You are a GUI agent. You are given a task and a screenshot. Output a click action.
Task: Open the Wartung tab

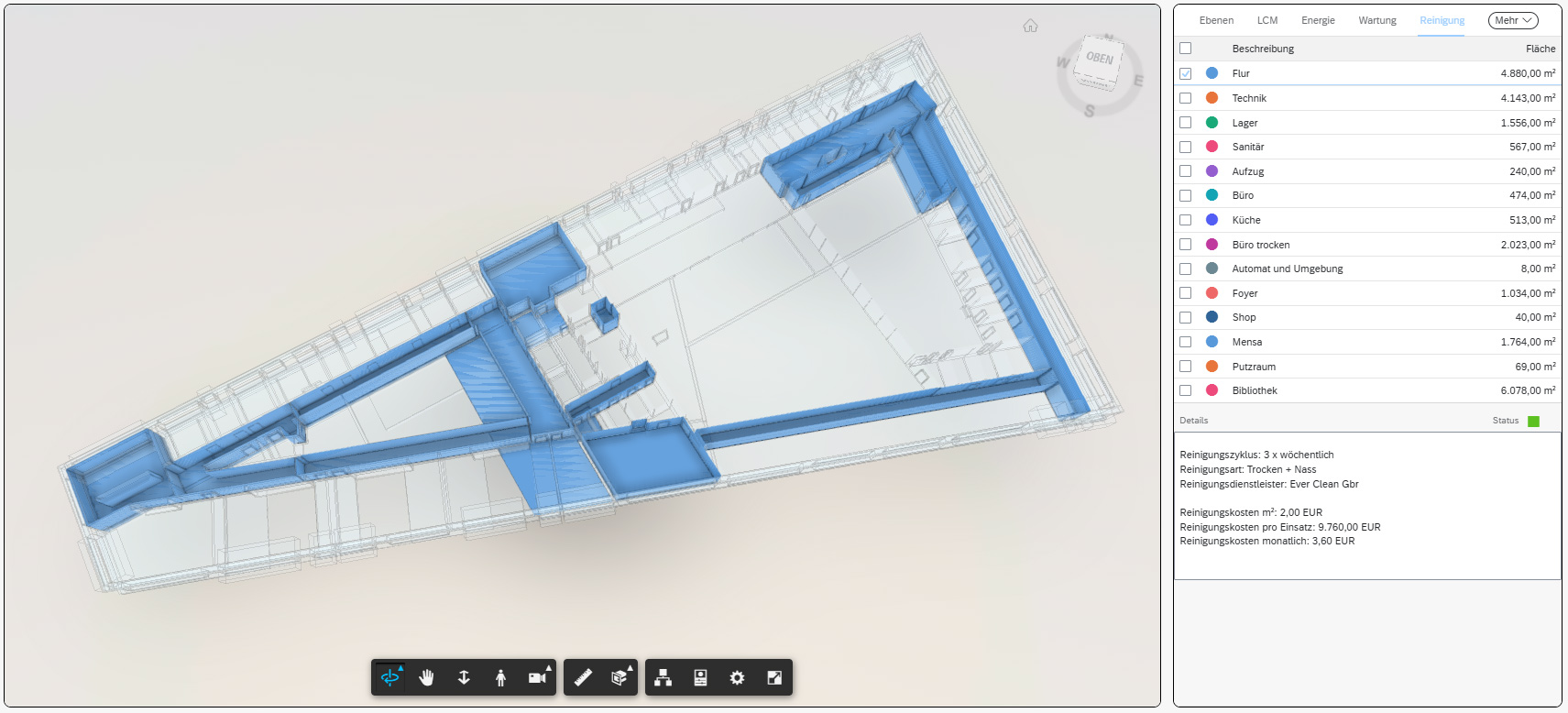[1377, 20]
